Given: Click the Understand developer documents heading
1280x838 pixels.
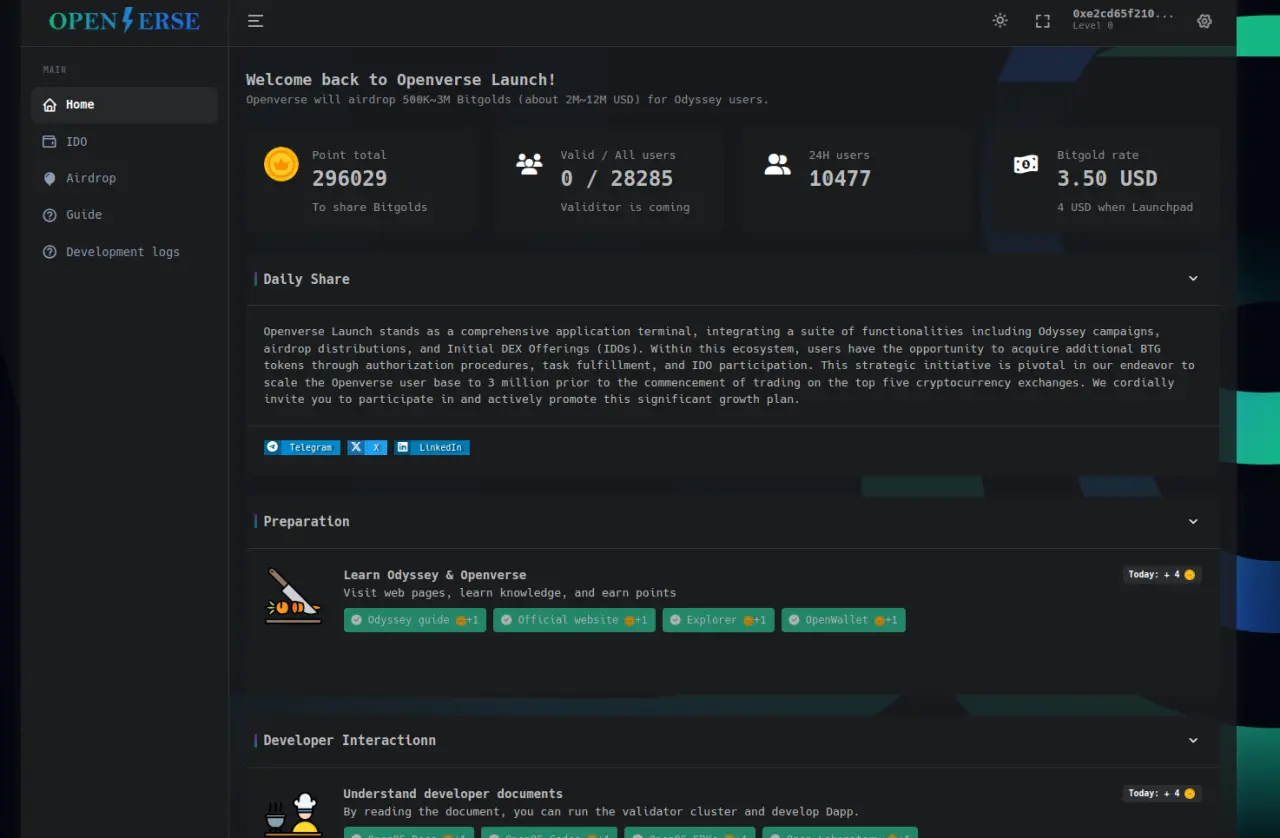Looking at the screenshot, I should (453, 794).
